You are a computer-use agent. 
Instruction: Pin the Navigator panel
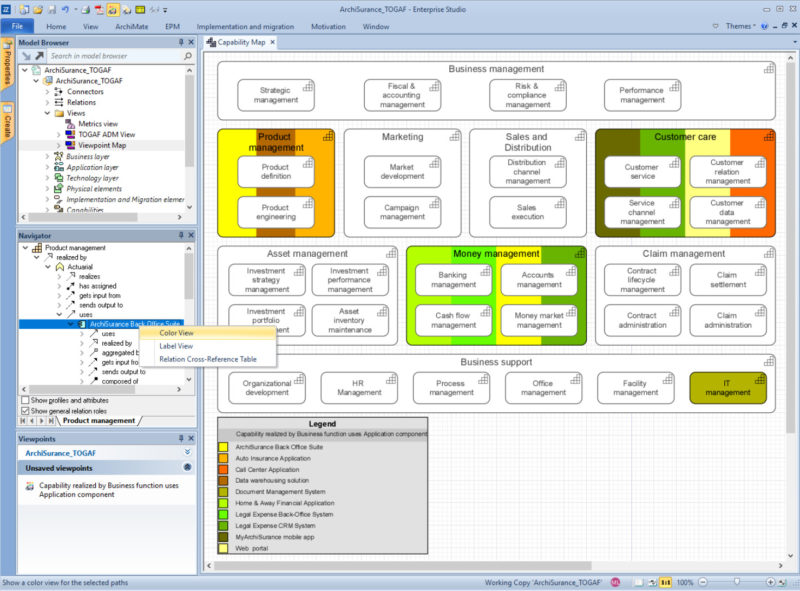[x=181, y=235]
